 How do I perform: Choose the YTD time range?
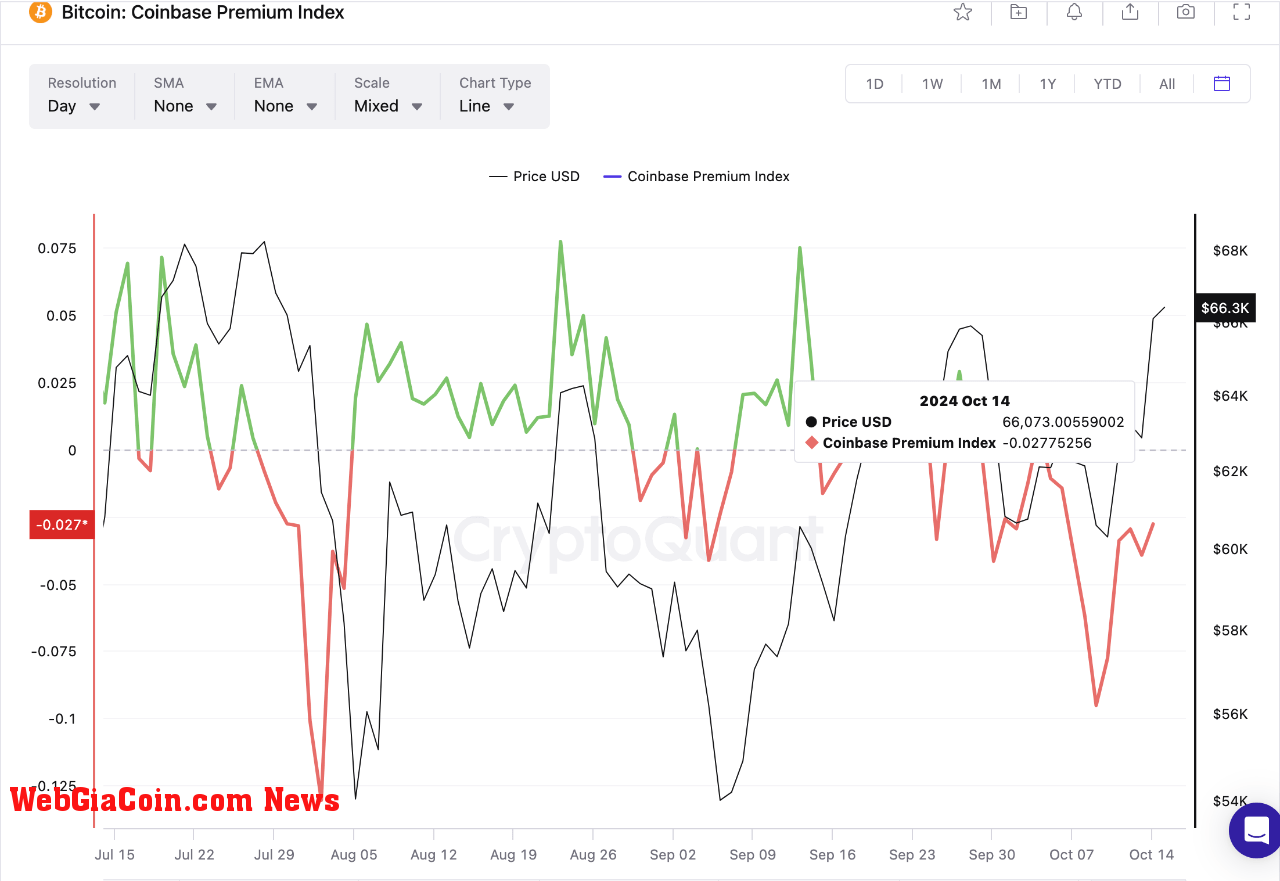[x=1107, y=84]
